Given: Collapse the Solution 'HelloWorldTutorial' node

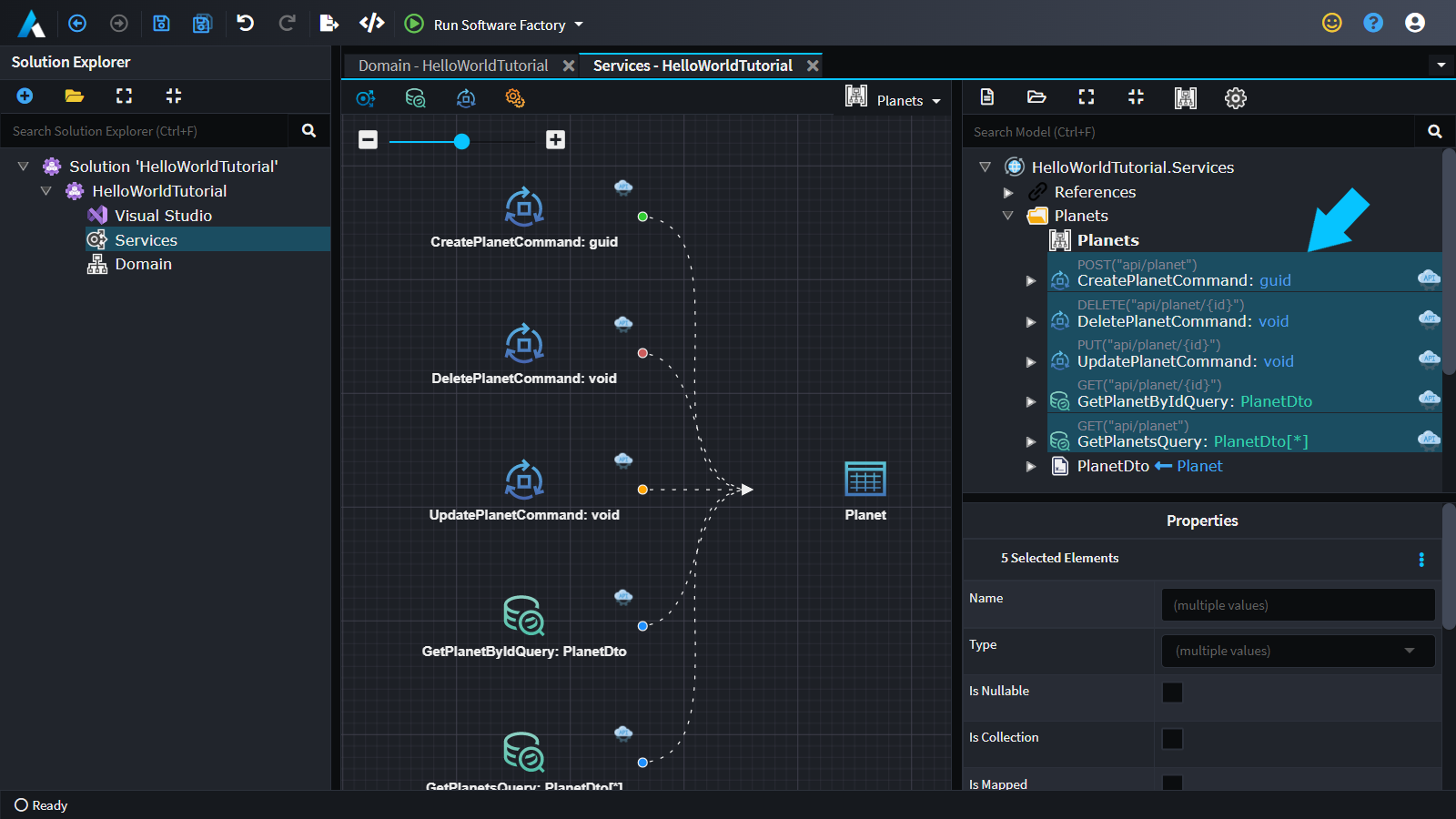Looking at the screenshot, I should click(24, 167).
